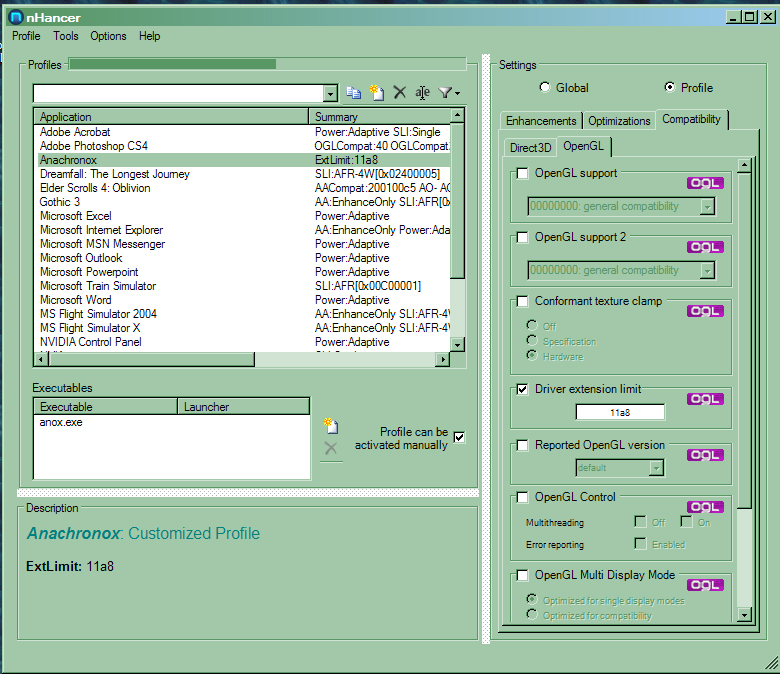
Task: Select the Global settings radio button
Action: pos(545,88)
